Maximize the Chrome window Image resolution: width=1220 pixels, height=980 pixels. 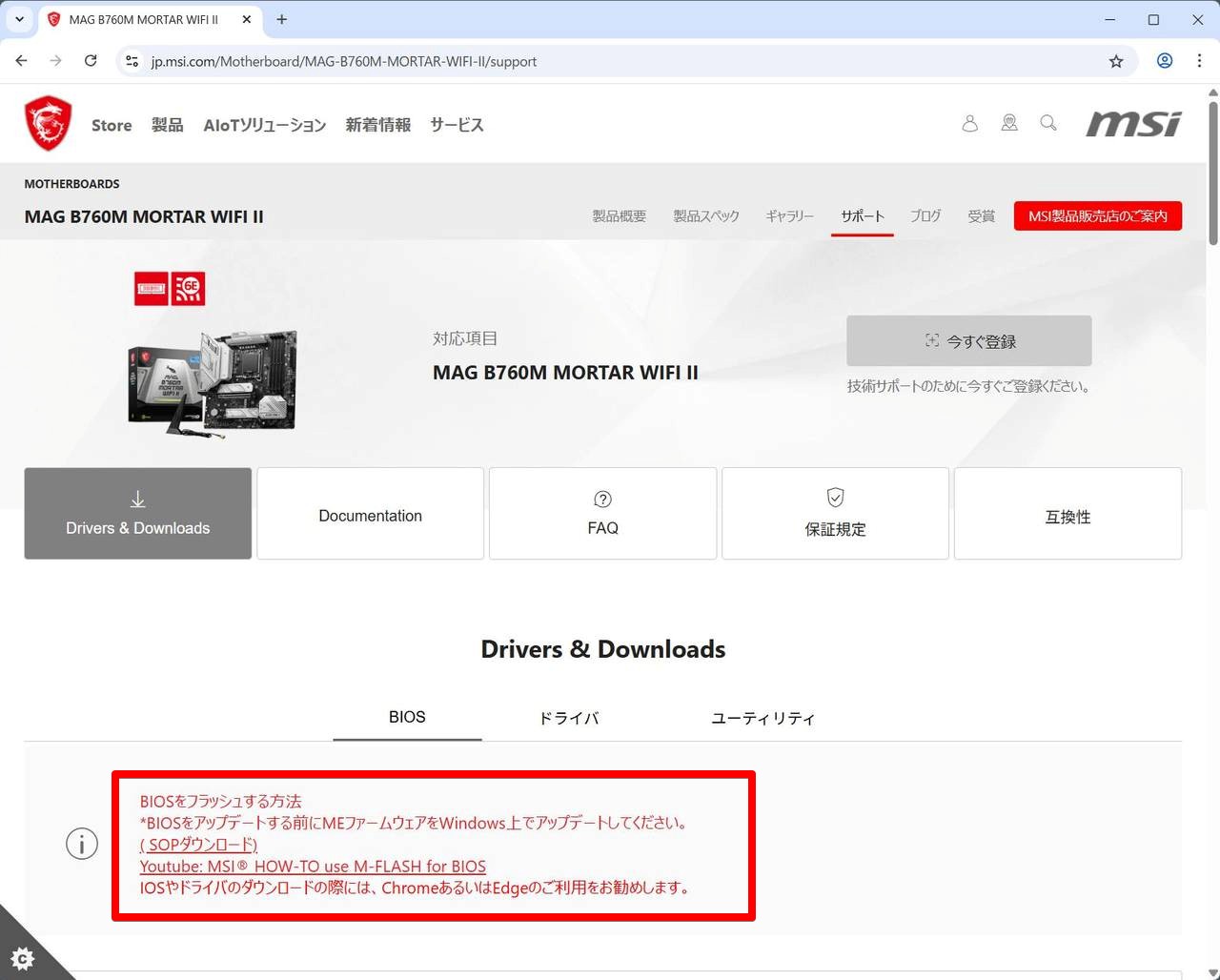[1154, 19]
